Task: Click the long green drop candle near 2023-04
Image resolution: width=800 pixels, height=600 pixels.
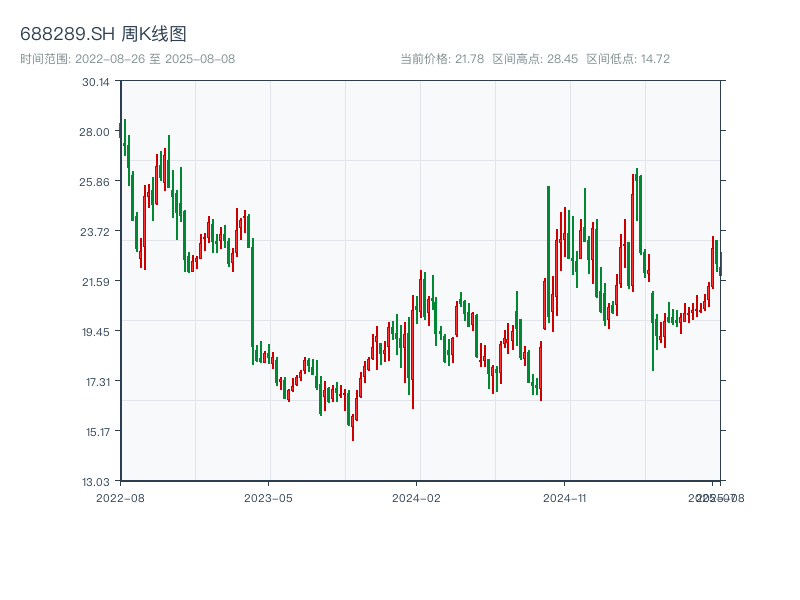Action: click(x=253, y=301)
